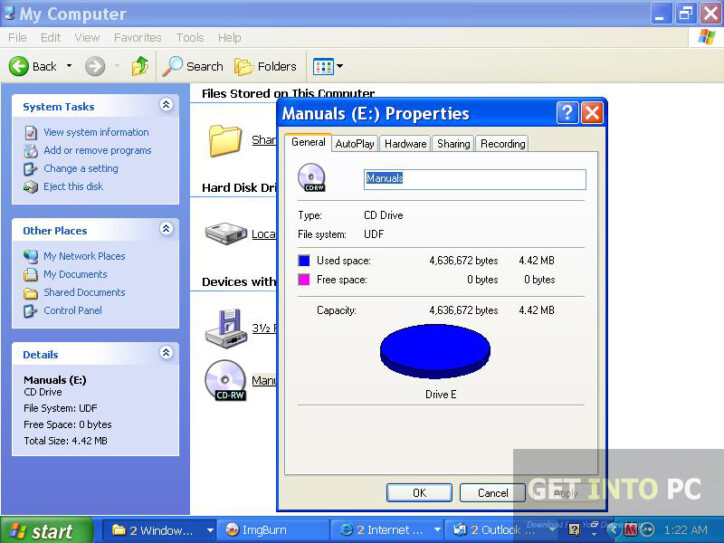Open the Back history dropdown arrow
This screenshot has width=724, height=543.
coord(69,66)
